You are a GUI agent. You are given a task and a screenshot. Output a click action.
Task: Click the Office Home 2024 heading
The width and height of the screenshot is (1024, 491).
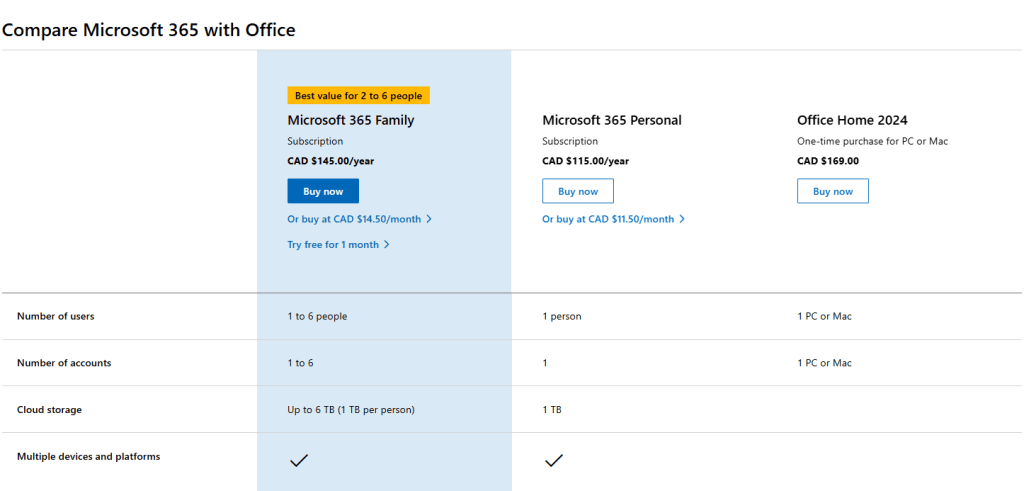(852, 120)
